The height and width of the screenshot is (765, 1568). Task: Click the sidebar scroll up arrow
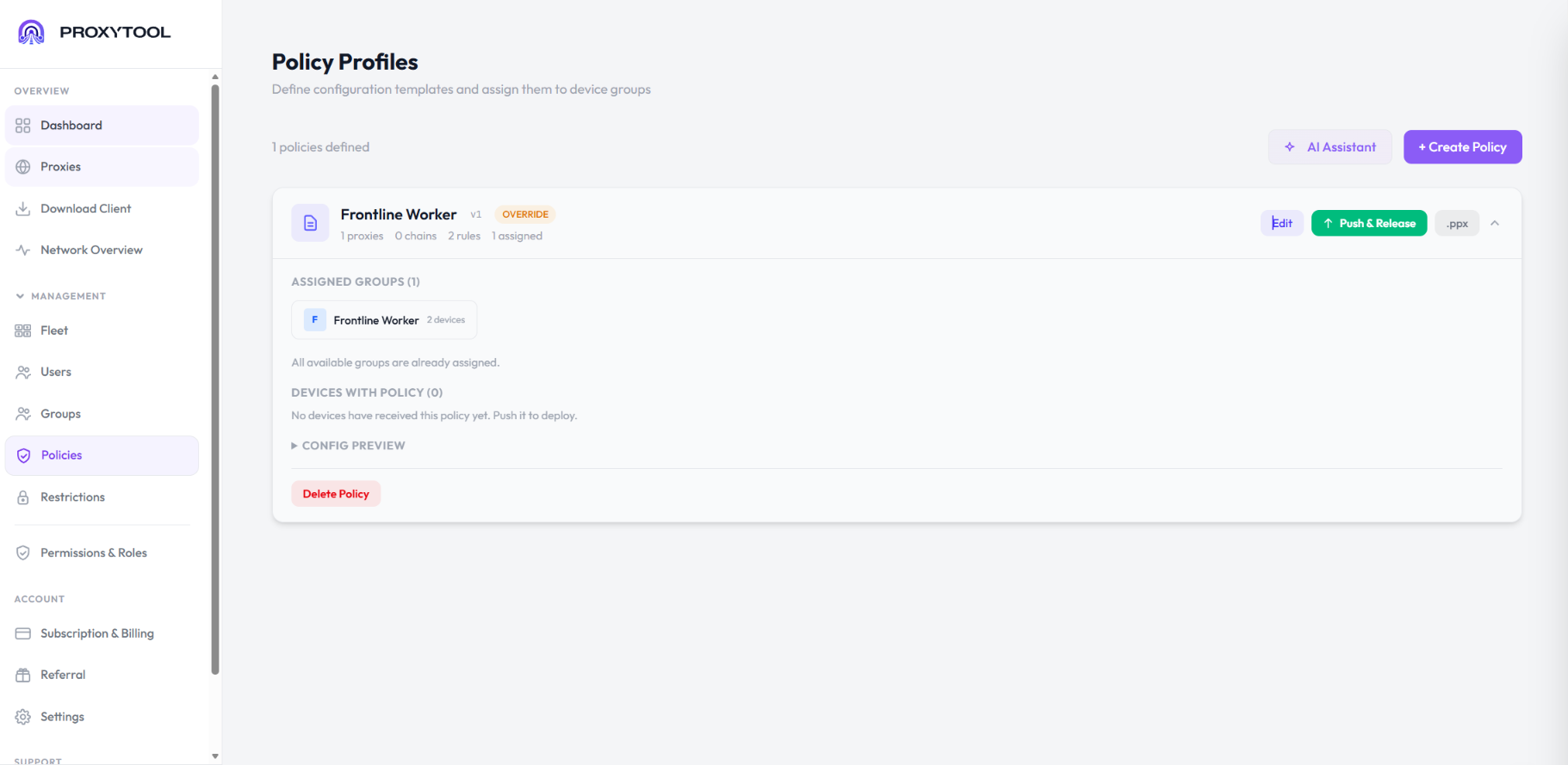point(215,77)
